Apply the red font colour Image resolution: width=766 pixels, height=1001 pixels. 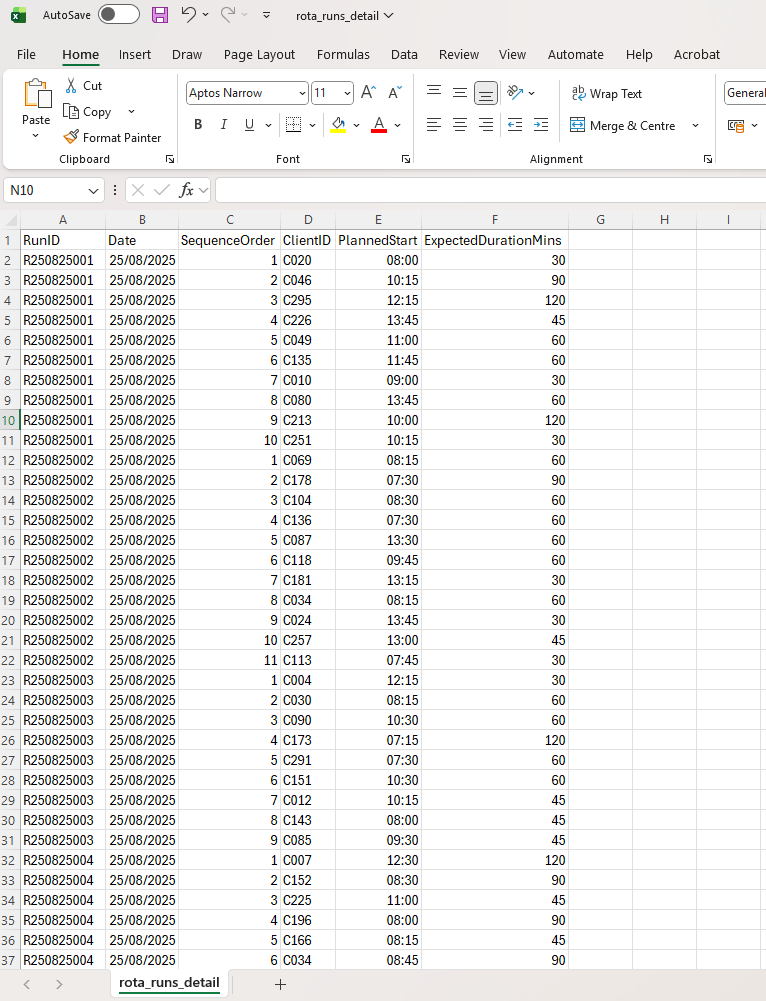(379, 124)
